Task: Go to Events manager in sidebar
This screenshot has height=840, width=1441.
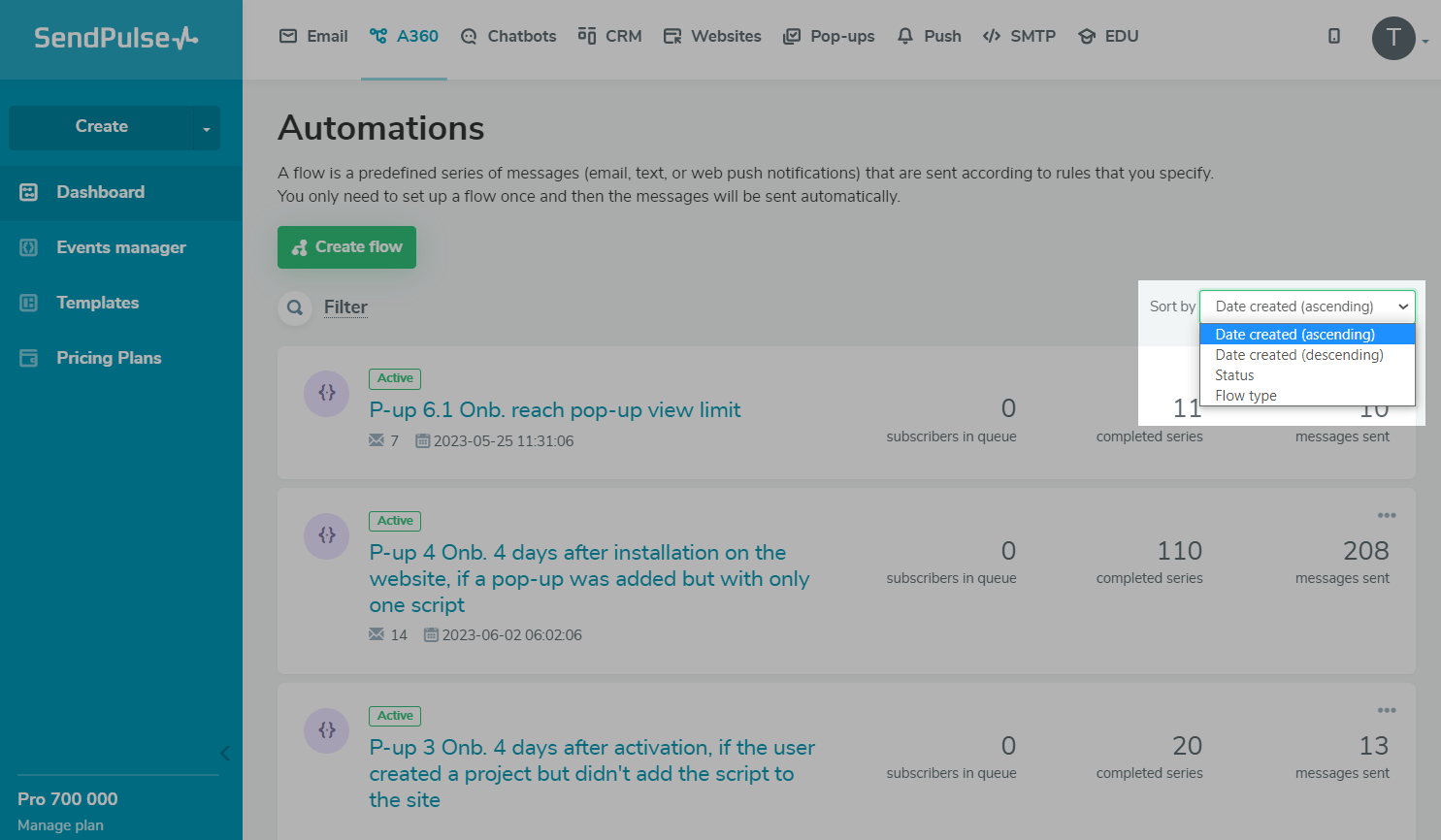Action: click(x=120, y=247)
